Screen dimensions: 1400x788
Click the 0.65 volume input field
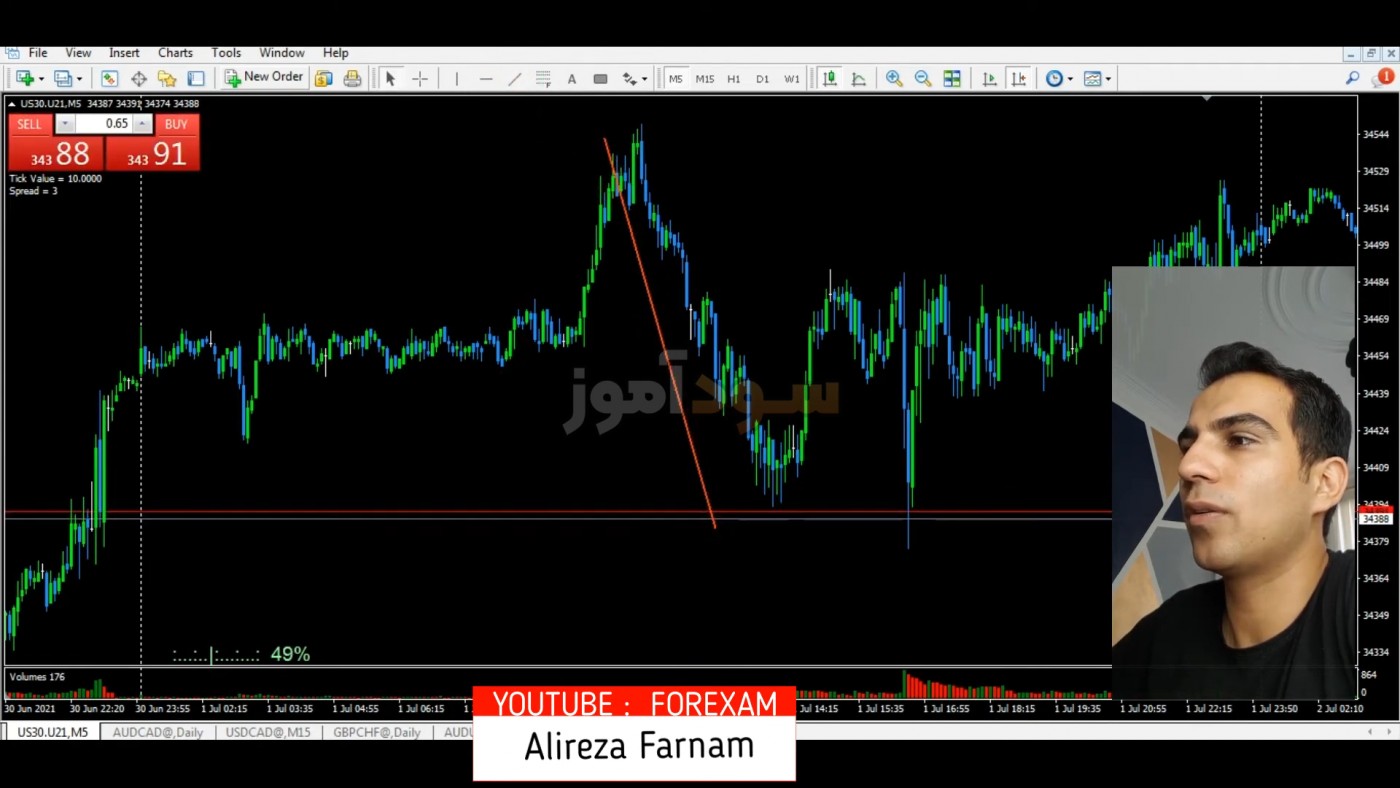tap(104, 124)
